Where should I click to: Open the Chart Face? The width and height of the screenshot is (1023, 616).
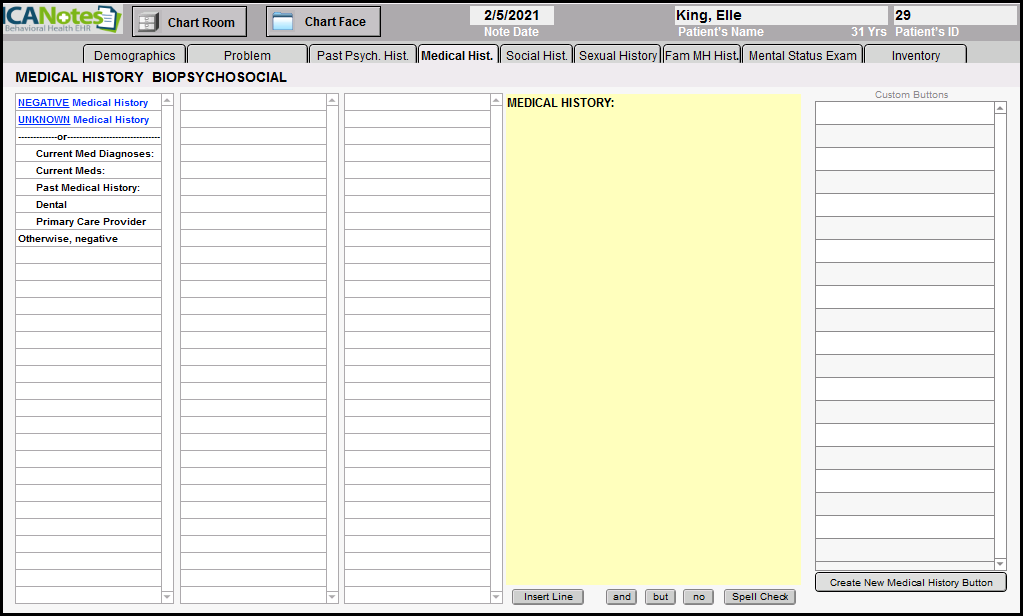[x=323, y=22]
